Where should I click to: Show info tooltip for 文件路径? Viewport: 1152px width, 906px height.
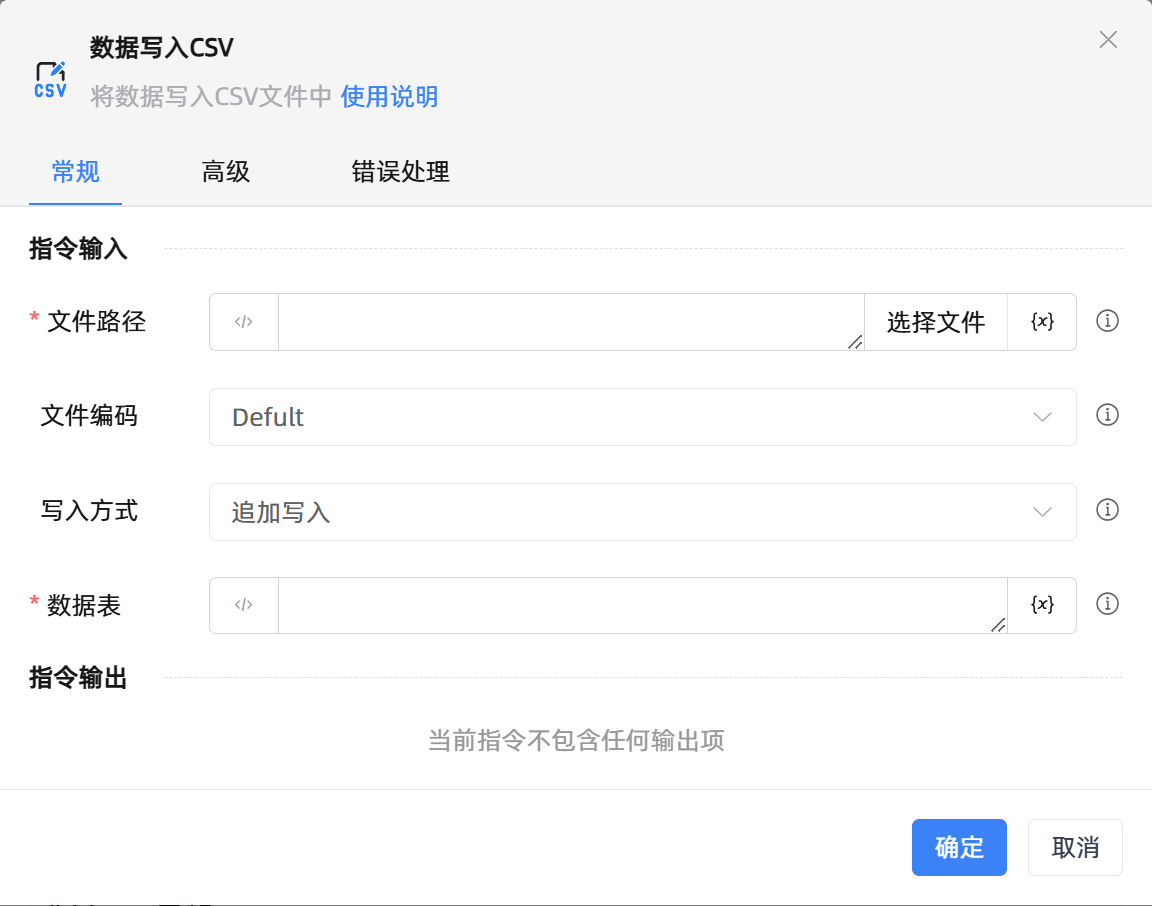click(x=1107, y=321)
